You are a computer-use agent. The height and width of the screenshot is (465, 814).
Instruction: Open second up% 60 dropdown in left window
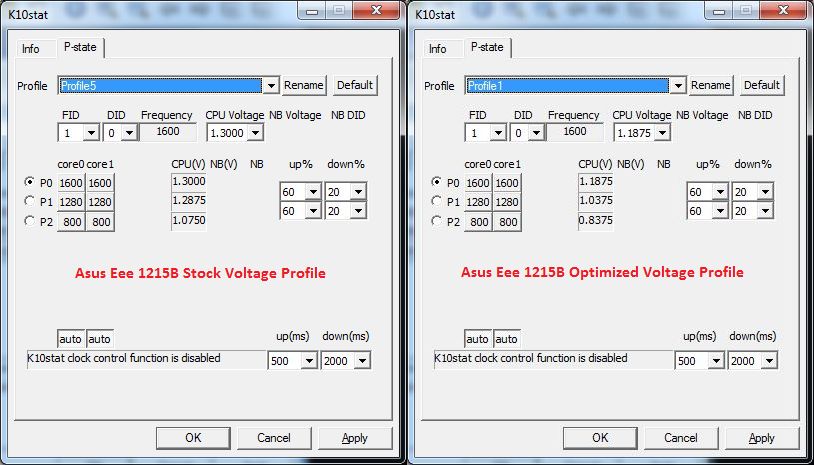pyautogui.click(x=313, y=211)
